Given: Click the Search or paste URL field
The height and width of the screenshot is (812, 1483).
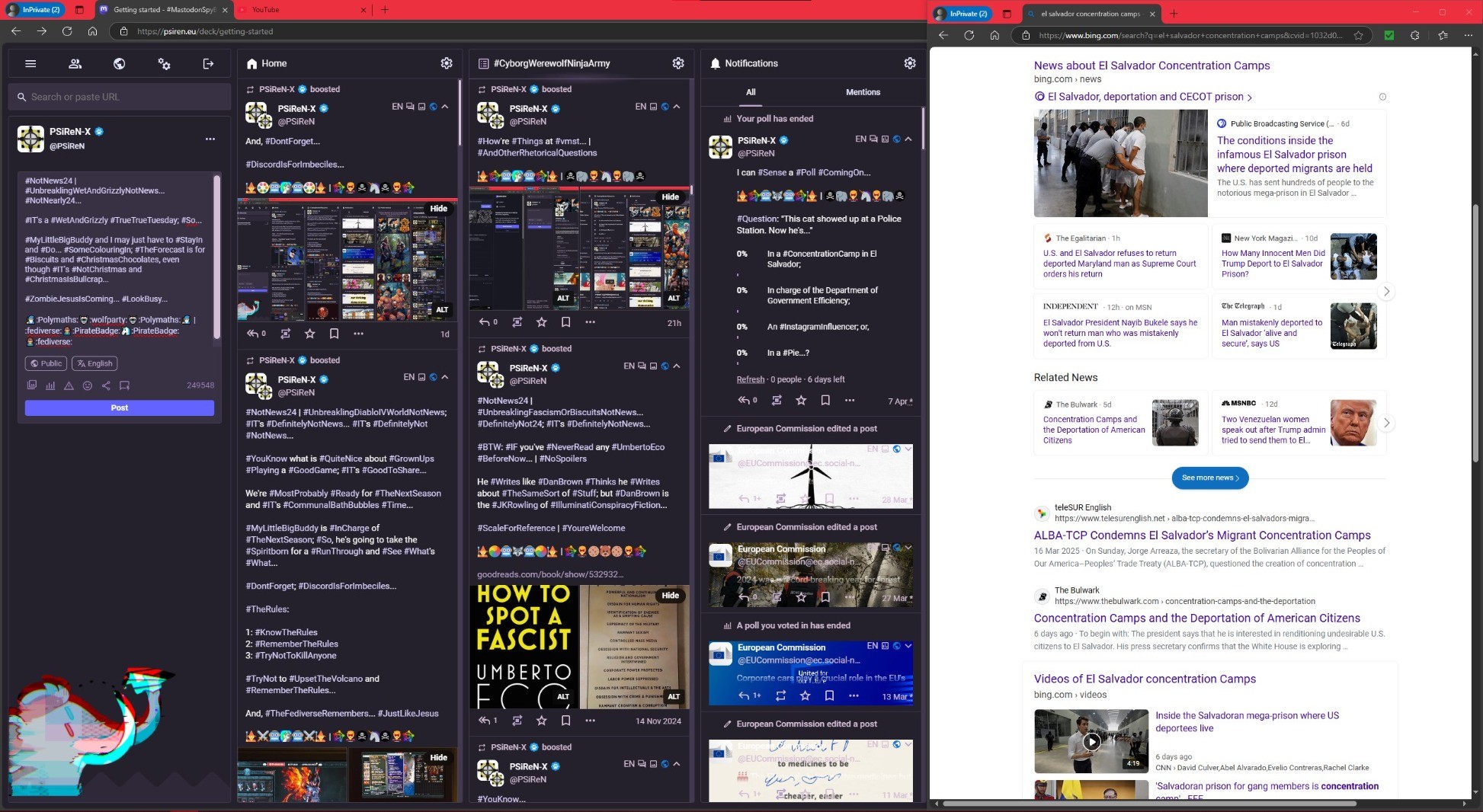Looking at the screenshot, I should [x=120, y=97].
